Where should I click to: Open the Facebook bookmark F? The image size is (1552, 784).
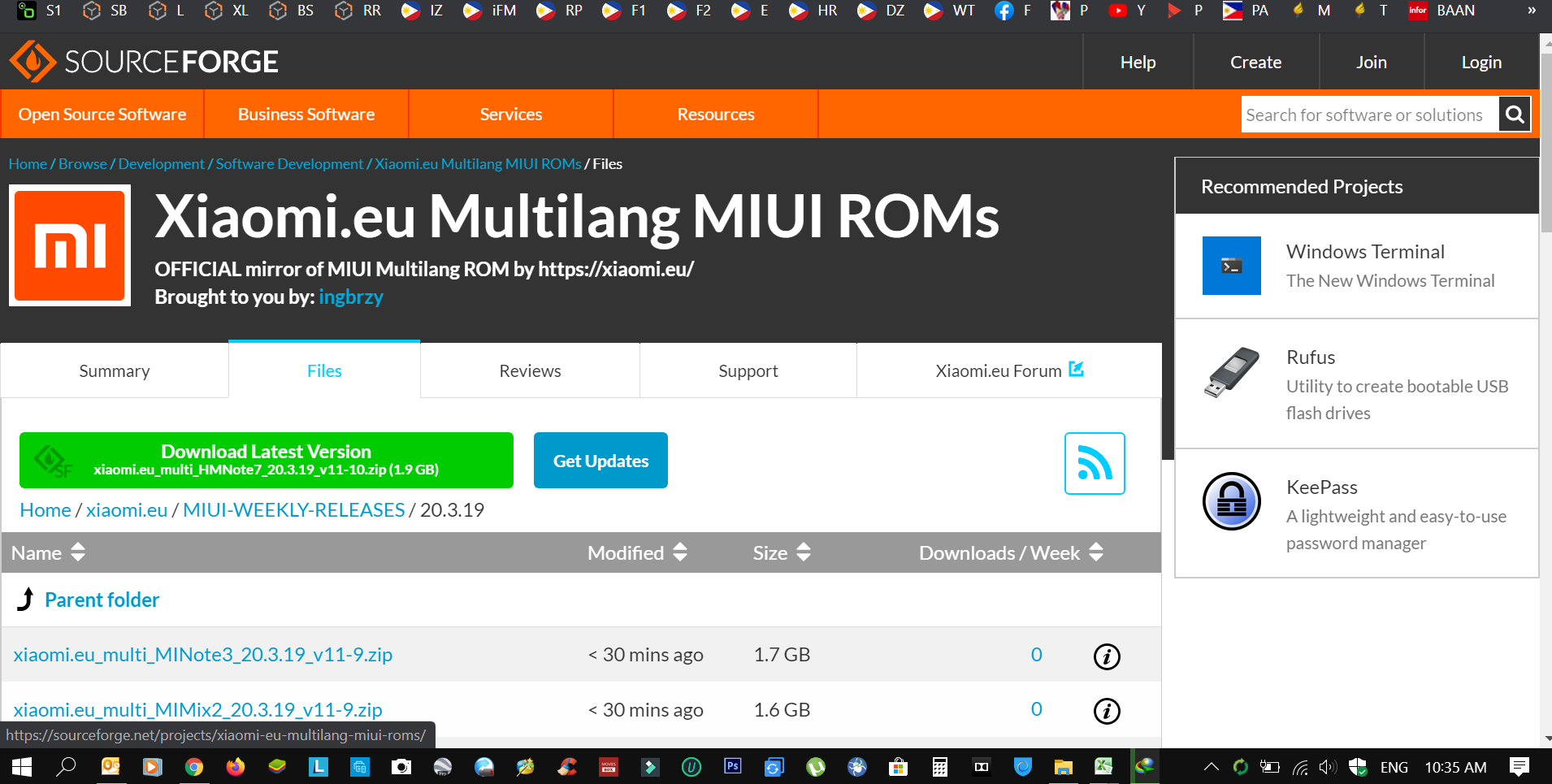[1014, 11]
